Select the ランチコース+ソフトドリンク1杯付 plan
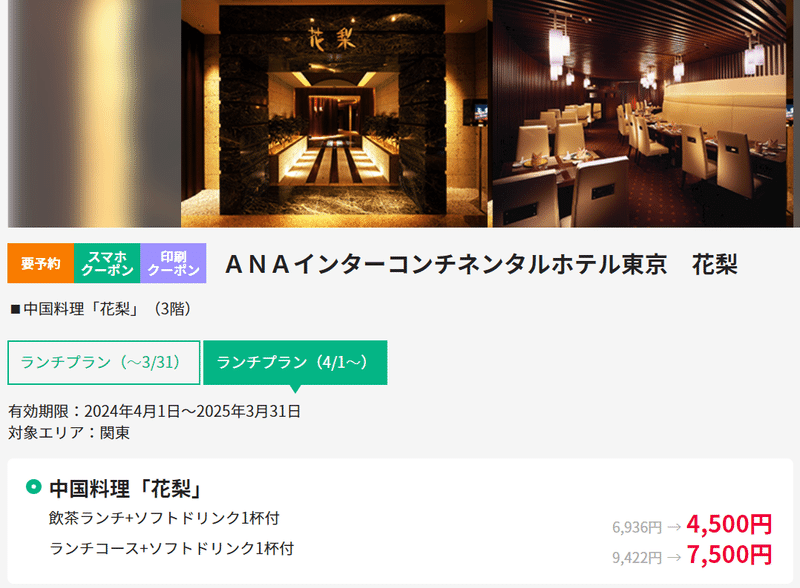The image size is (800, 588). pos(171,548)
